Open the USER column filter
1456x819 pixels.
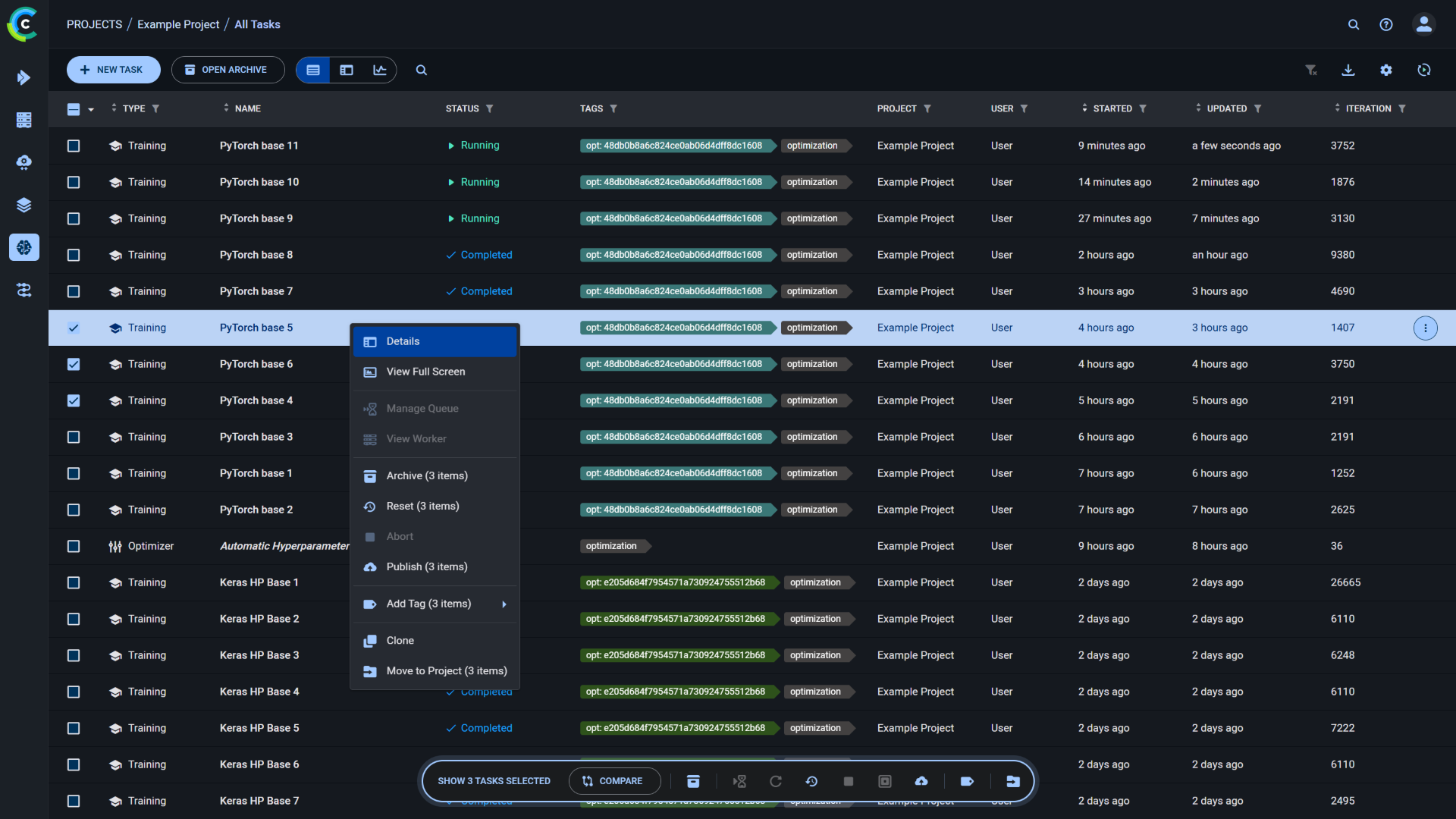pyautogui.click(x=1024, y=108)
